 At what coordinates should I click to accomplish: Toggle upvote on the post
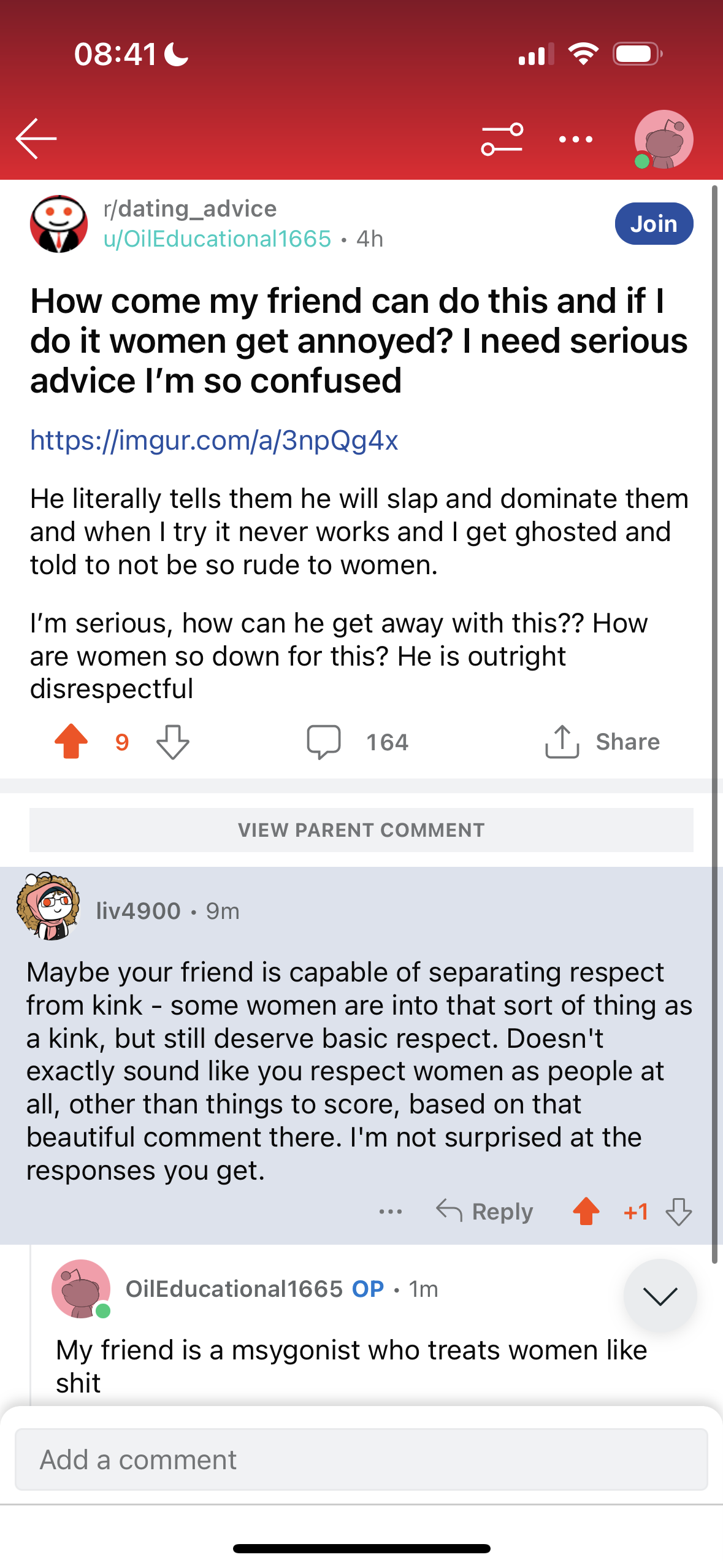click(71, 741)
